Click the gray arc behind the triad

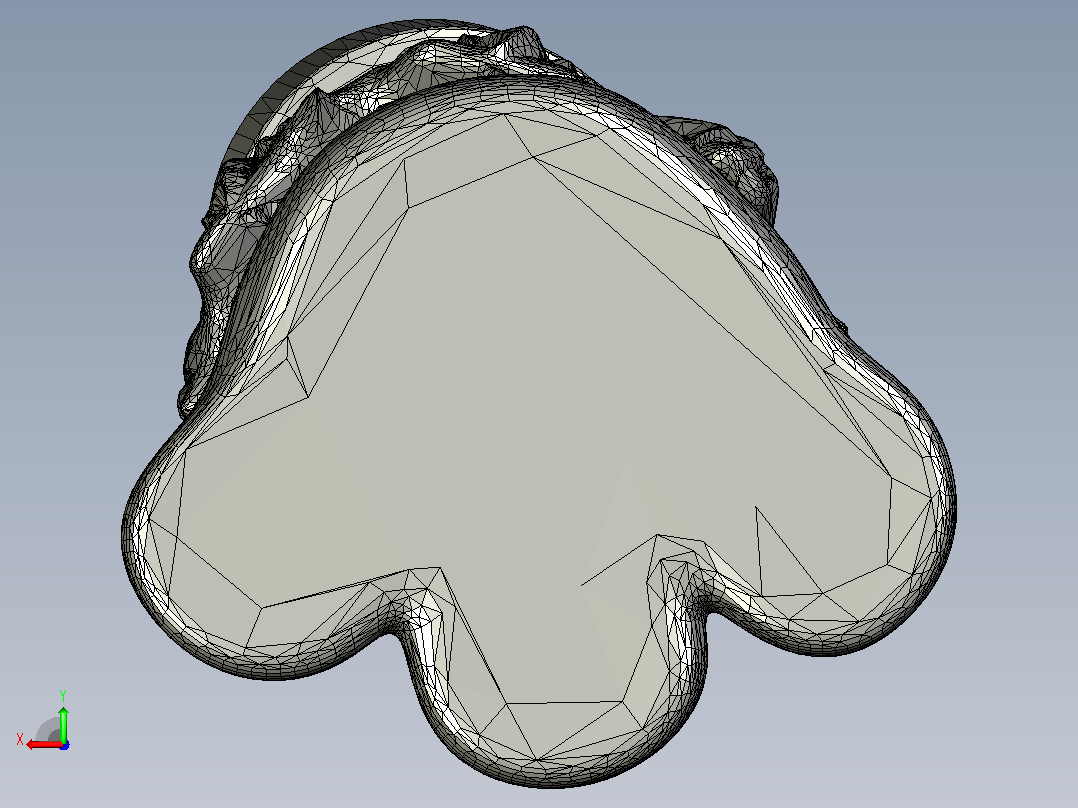click(47, 730)
